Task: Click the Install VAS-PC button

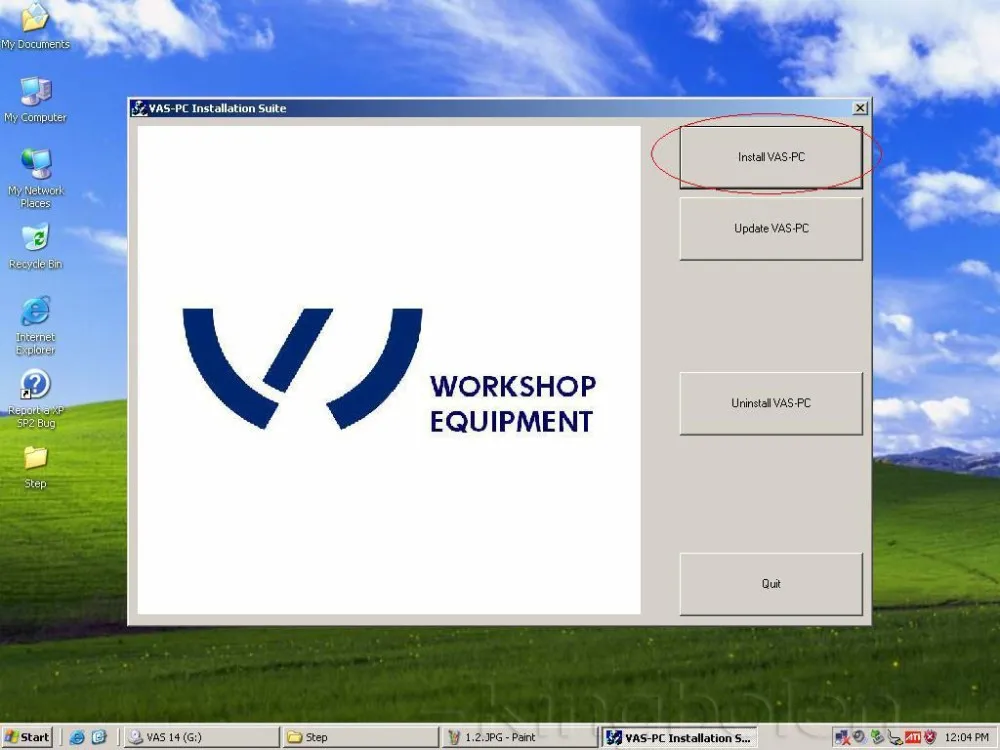Action: (x=771, y=157)
